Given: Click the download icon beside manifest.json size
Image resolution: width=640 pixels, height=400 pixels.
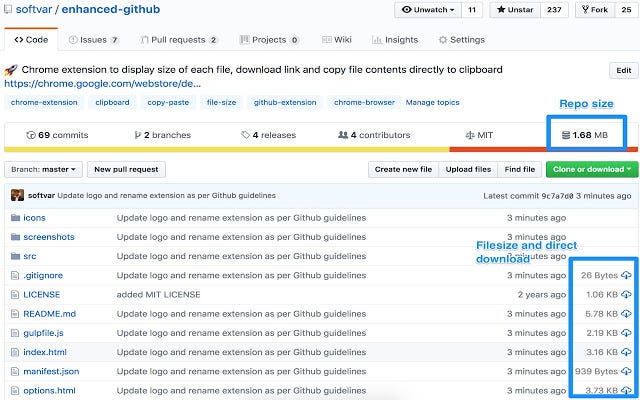Looking at the screenshot, I should tap(626, 371).
